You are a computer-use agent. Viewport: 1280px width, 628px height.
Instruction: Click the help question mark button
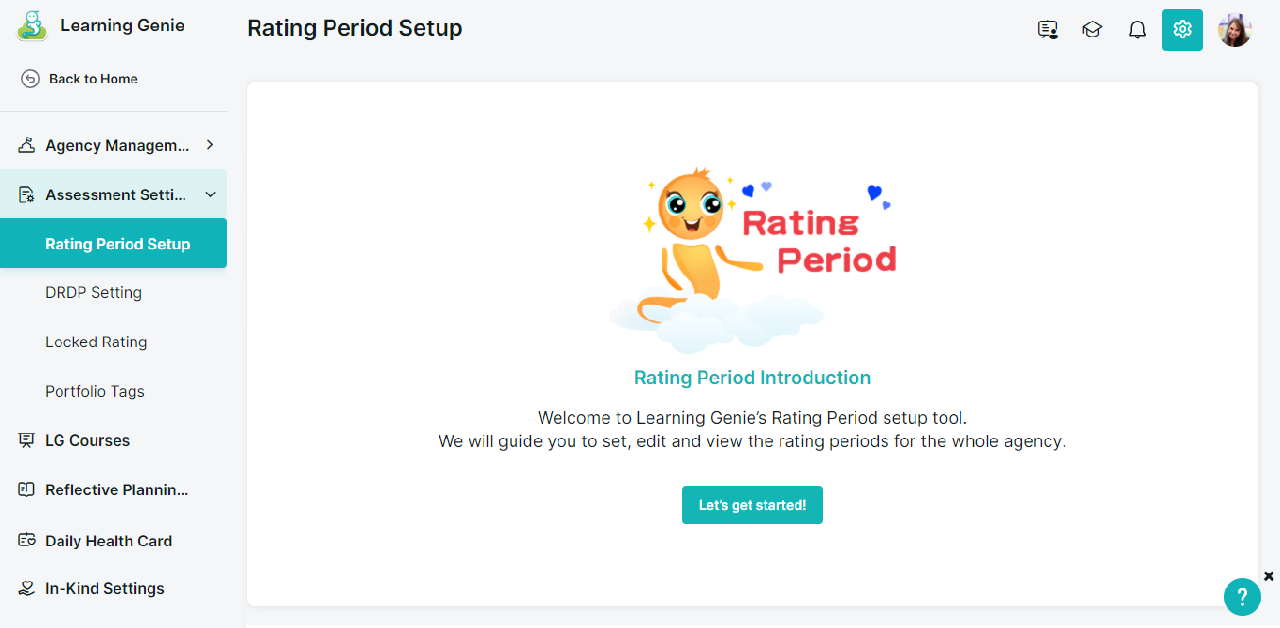click(x=1242, y=597)
